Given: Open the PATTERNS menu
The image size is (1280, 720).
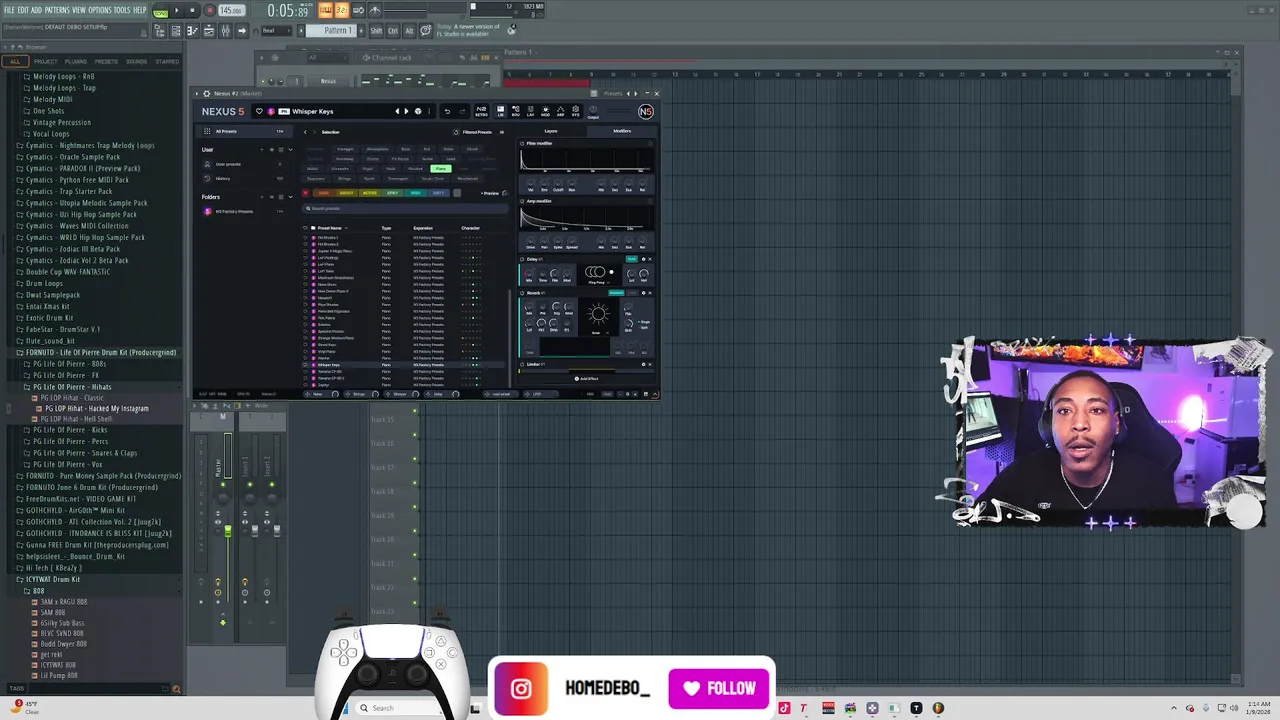Looking at the screenshot, I should (57, 10).
